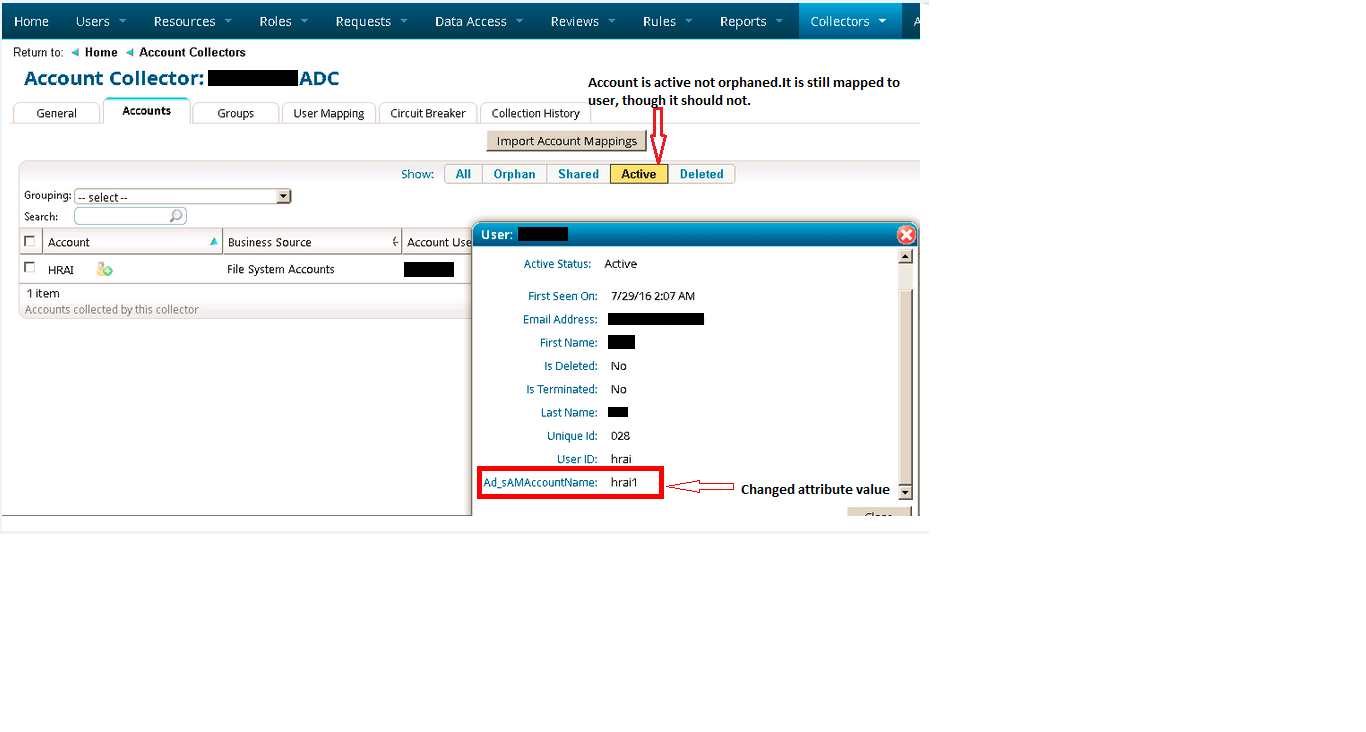Click the Business Source column sort icon
Image resolution: width=1366 pixels, height=732 pixels.
(396, 242)
